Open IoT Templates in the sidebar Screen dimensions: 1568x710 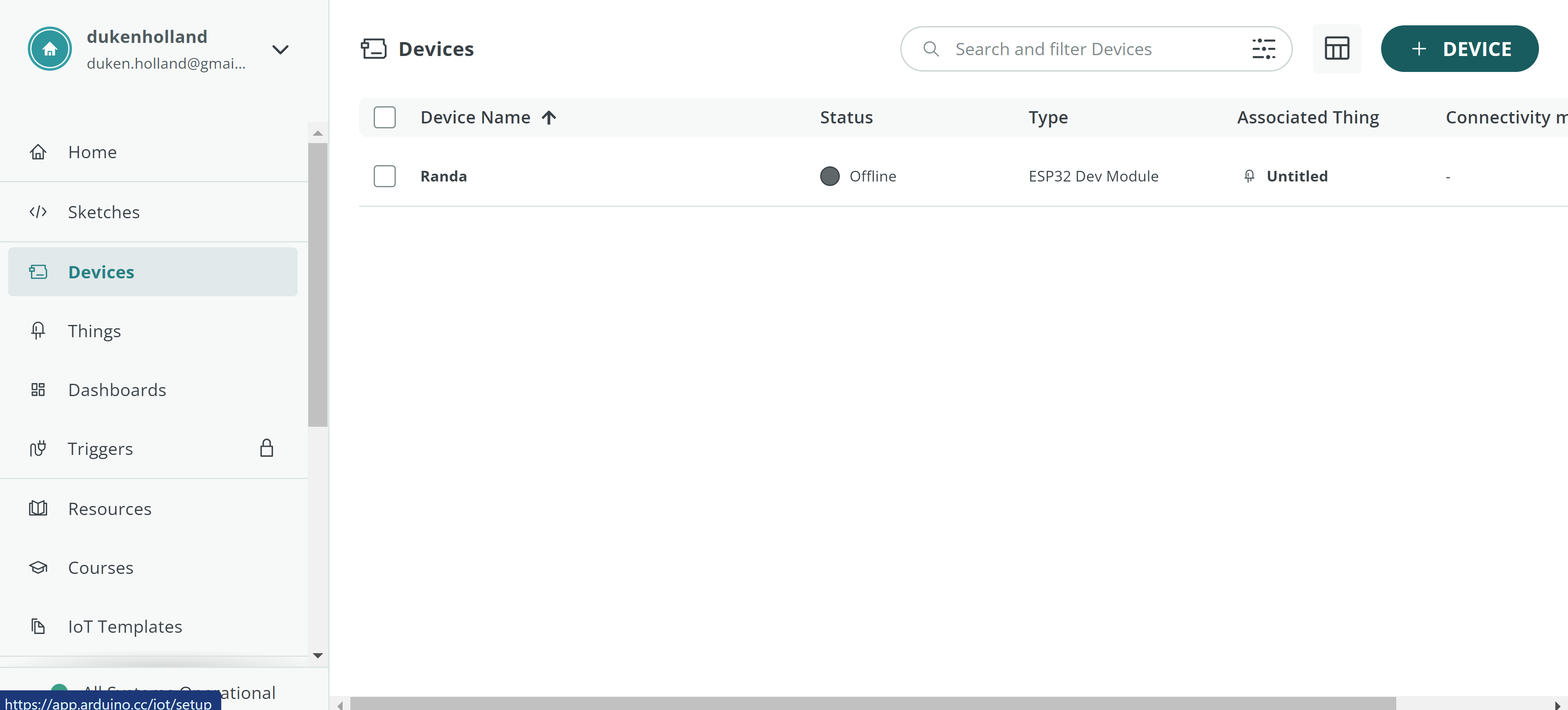pos(153,627)
